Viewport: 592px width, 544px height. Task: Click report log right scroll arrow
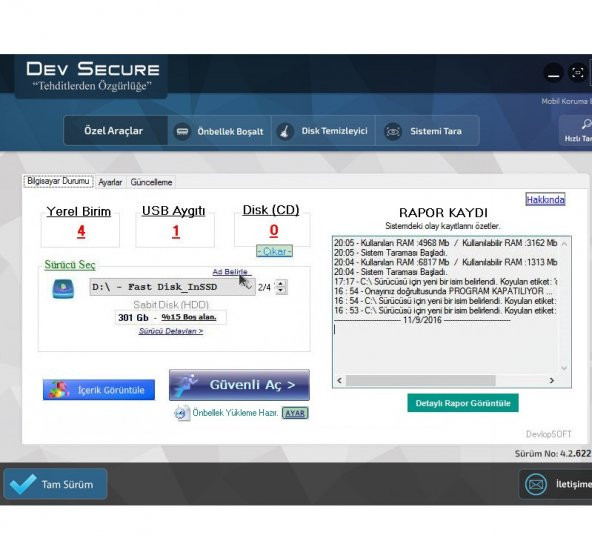coord(552,381)
